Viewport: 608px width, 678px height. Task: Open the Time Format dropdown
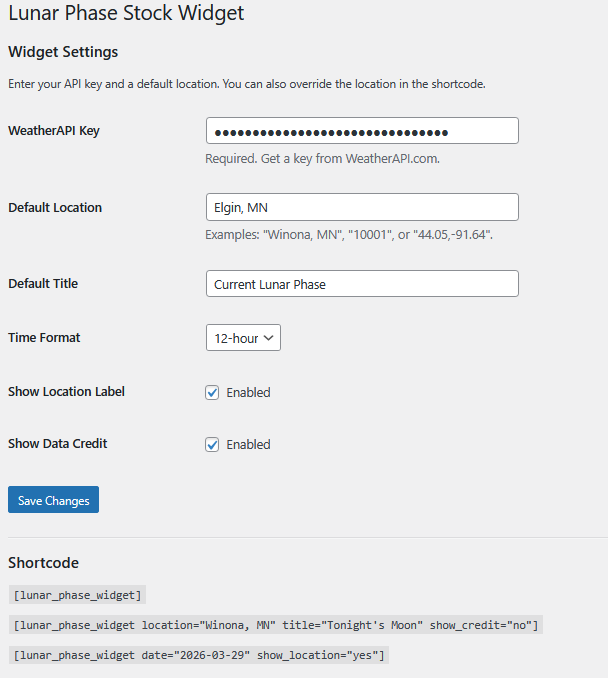click(243, 338)
